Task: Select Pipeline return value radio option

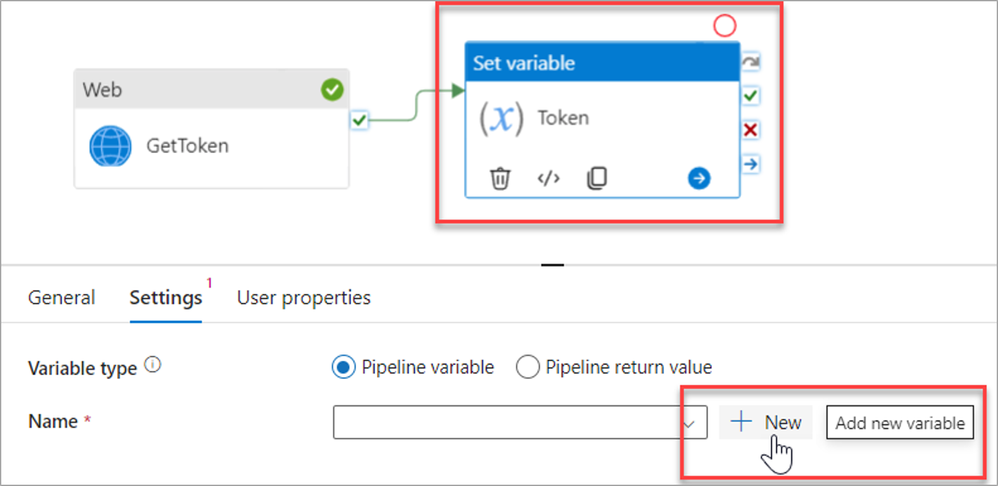Action: [527, 367]
